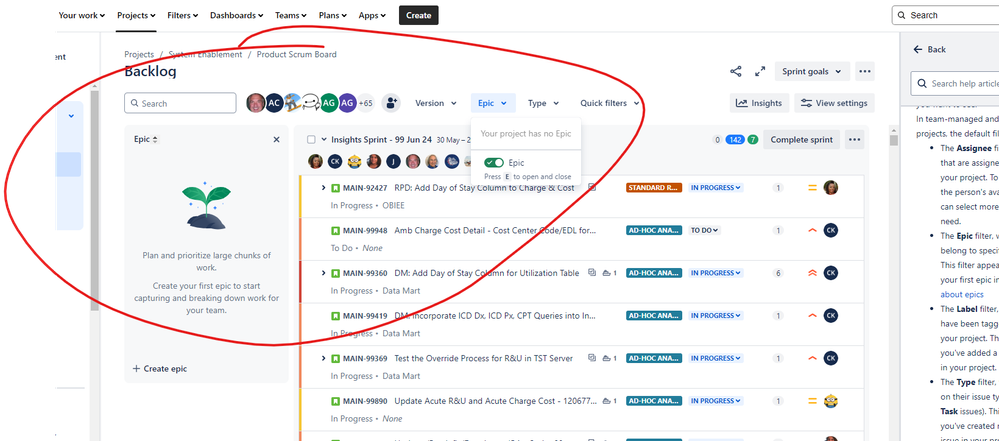Viewport: 999px width, 441px height.
Task: Open the Plans menu
Action: pyautogui.click(x=333, y=15)
